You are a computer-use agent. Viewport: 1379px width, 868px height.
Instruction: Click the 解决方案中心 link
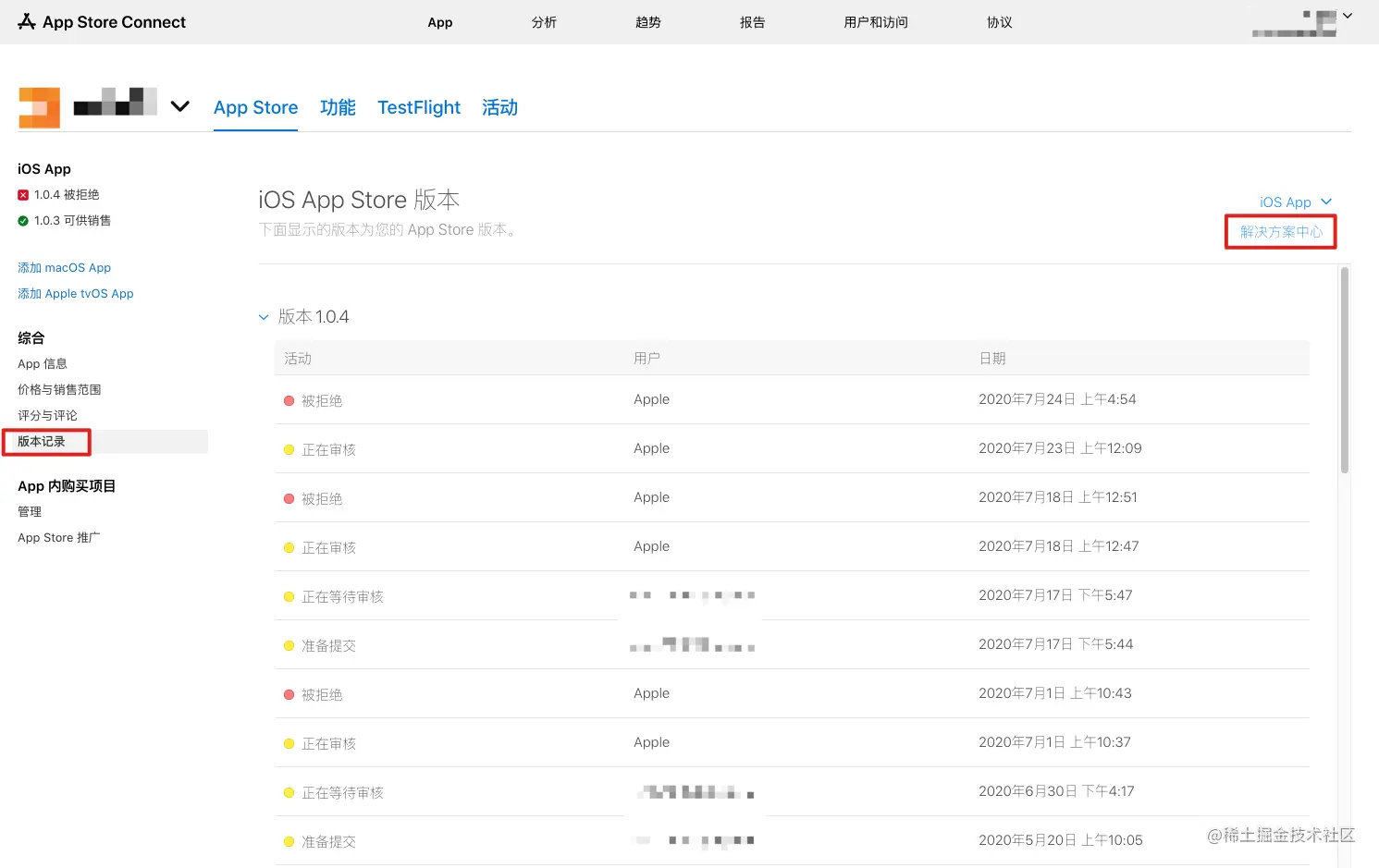[1281, 232]
